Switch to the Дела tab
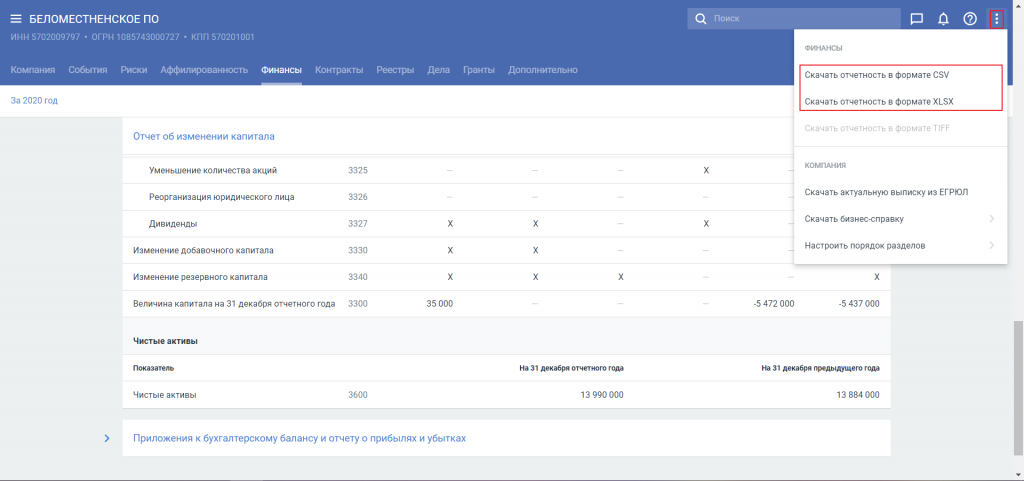1024x481 pixels. (439, 70)
